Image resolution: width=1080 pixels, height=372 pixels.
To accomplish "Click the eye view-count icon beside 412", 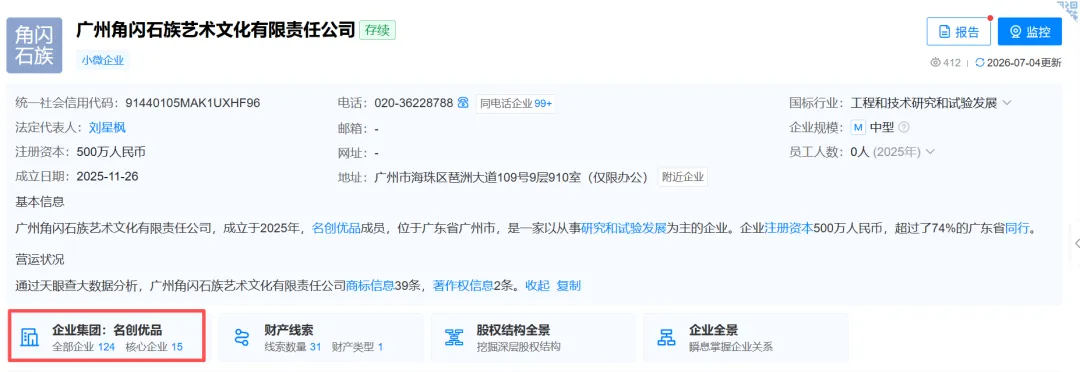I will pos(935,63).
